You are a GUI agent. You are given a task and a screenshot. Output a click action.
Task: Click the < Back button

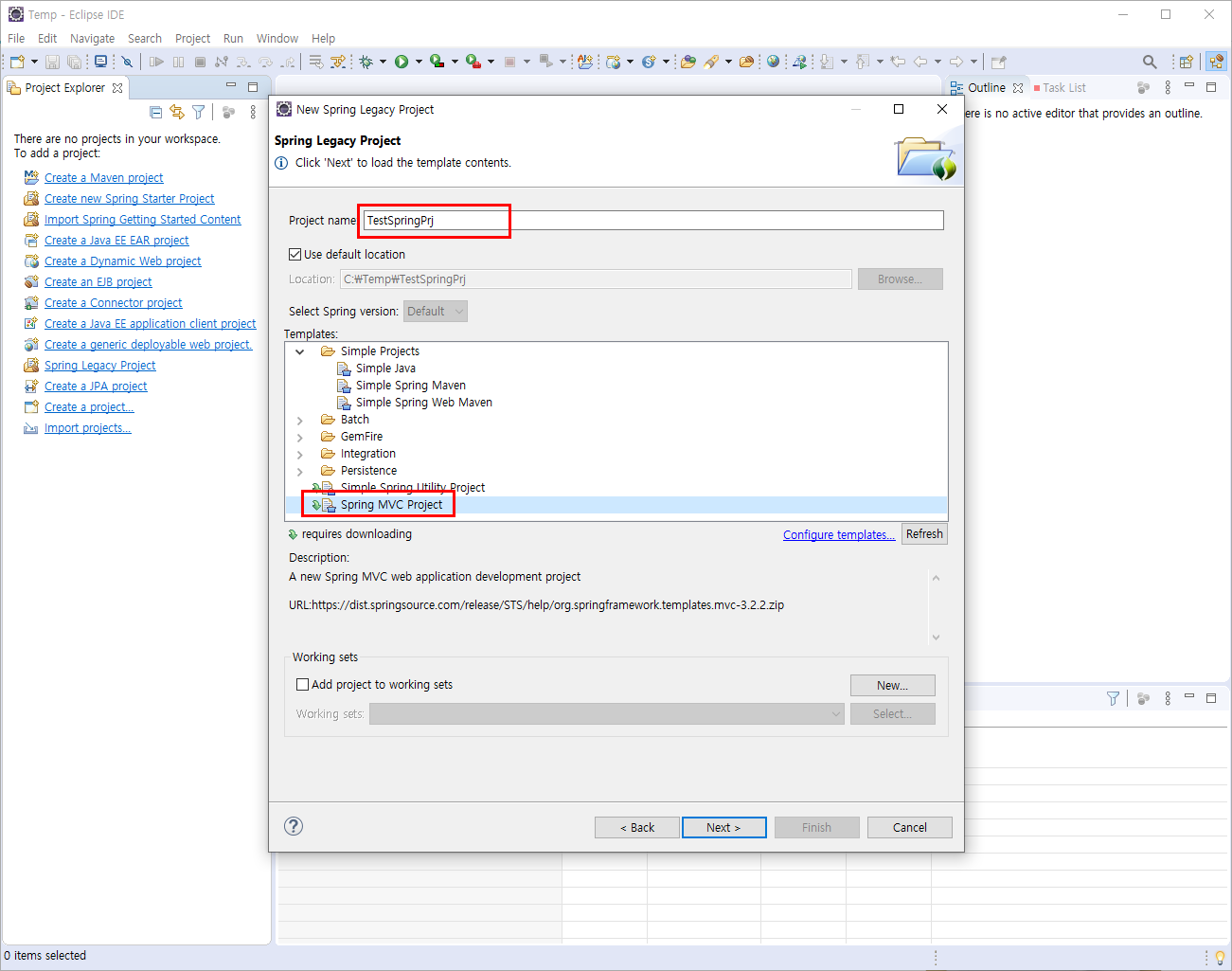[637, 827]
